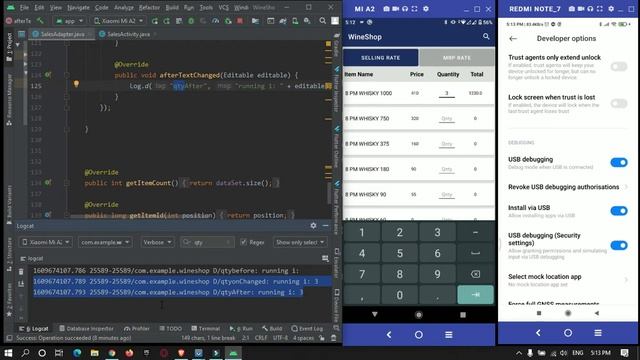The image size is (640, 360).
Task: Go back from Developer options arrow
Action: (513, 38)
